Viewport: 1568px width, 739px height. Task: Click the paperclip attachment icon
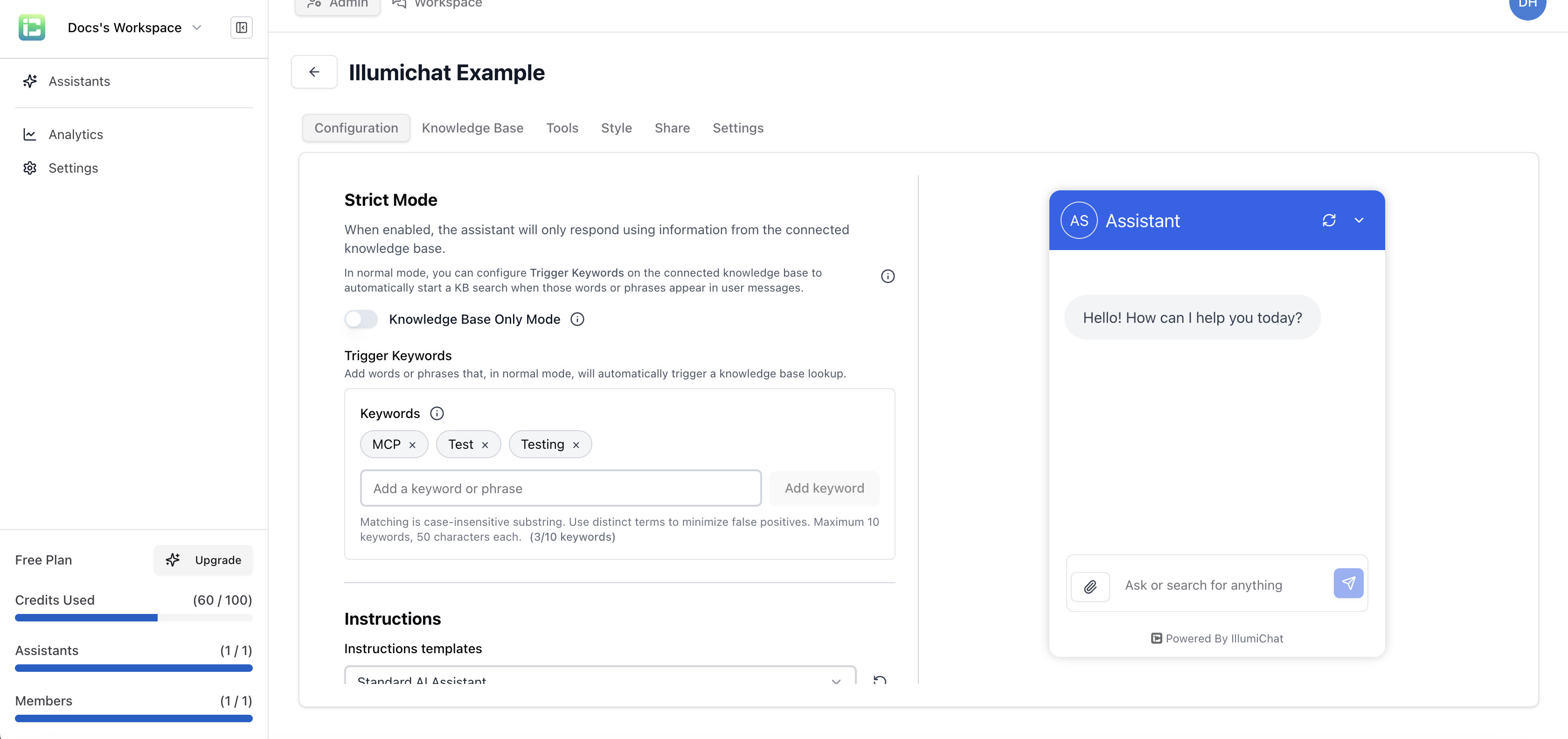point(1090,586)
